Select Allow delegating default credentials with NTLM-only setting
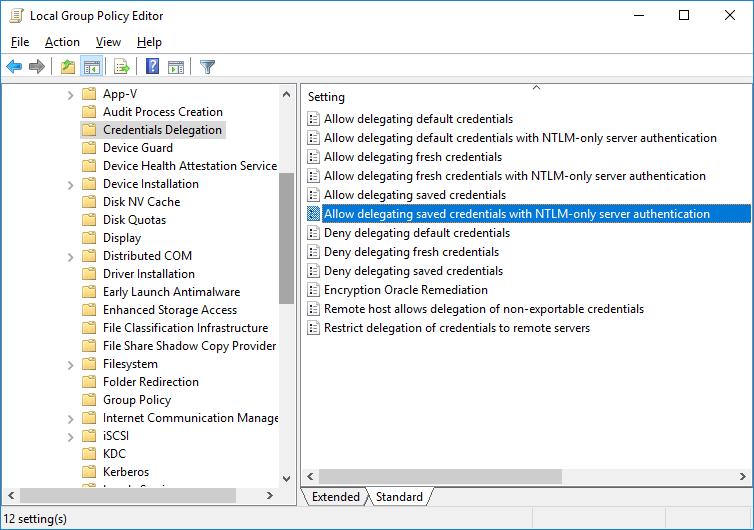 tap(520, 138)
